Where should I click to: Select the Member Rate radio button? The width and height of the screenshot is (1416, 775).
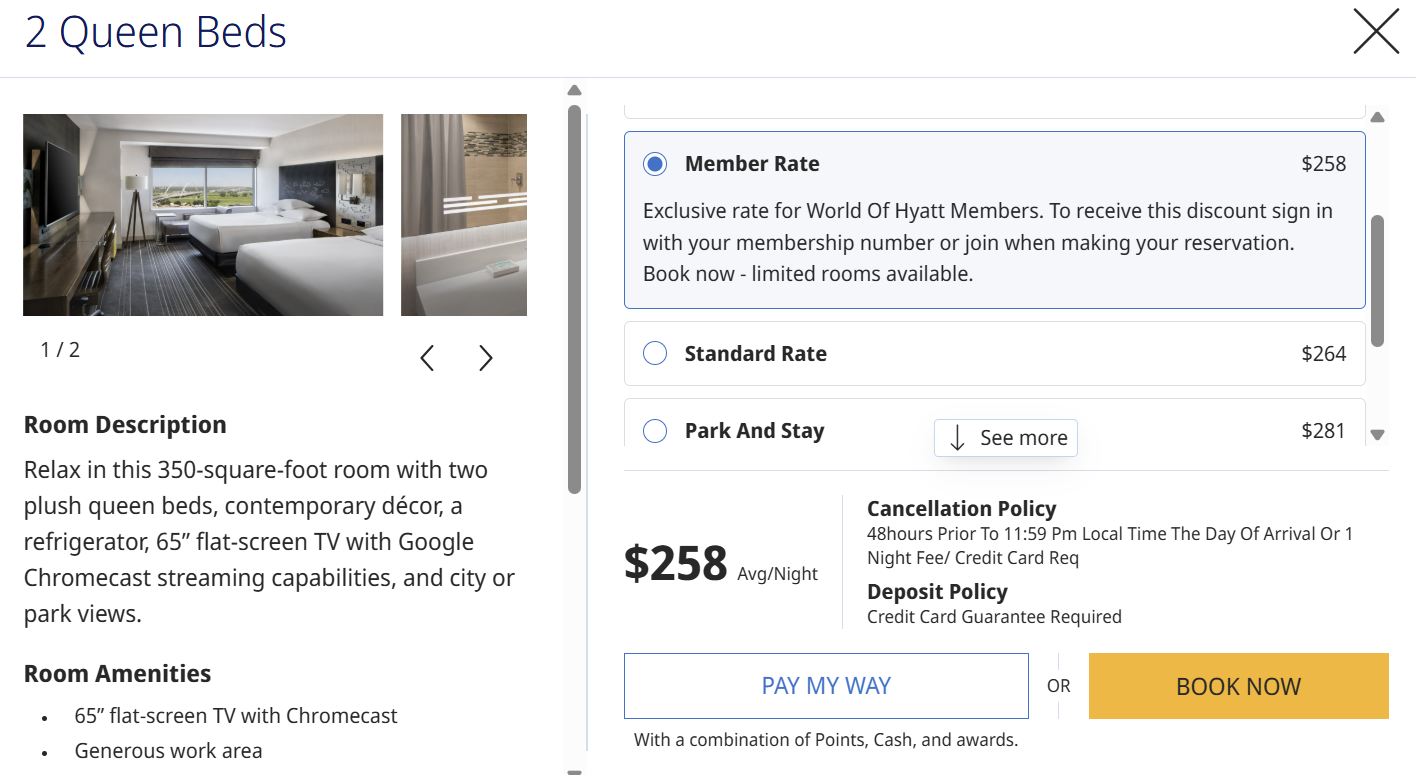point(655,164)
